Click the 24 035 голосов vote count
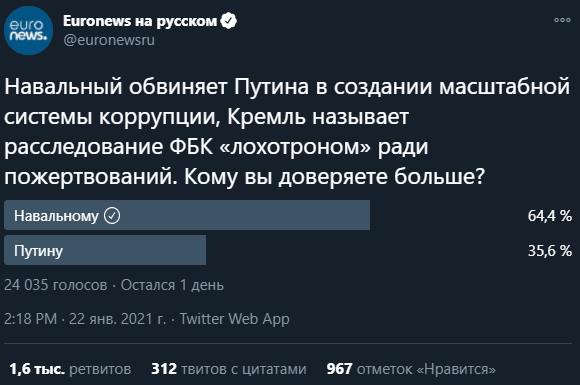The height and width of the screenshot is (385, 580). click(x=55, y=285)
